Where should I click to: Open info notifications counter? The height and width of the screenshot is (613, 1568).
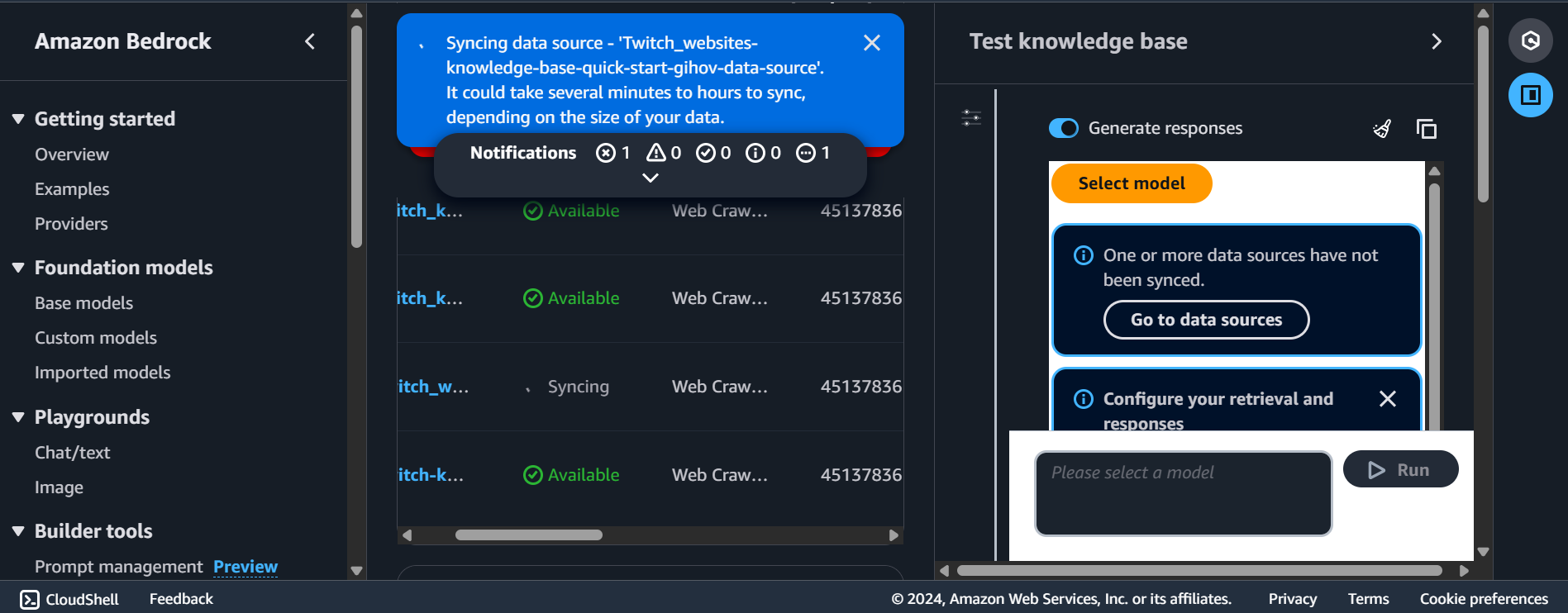pos(763,153)
